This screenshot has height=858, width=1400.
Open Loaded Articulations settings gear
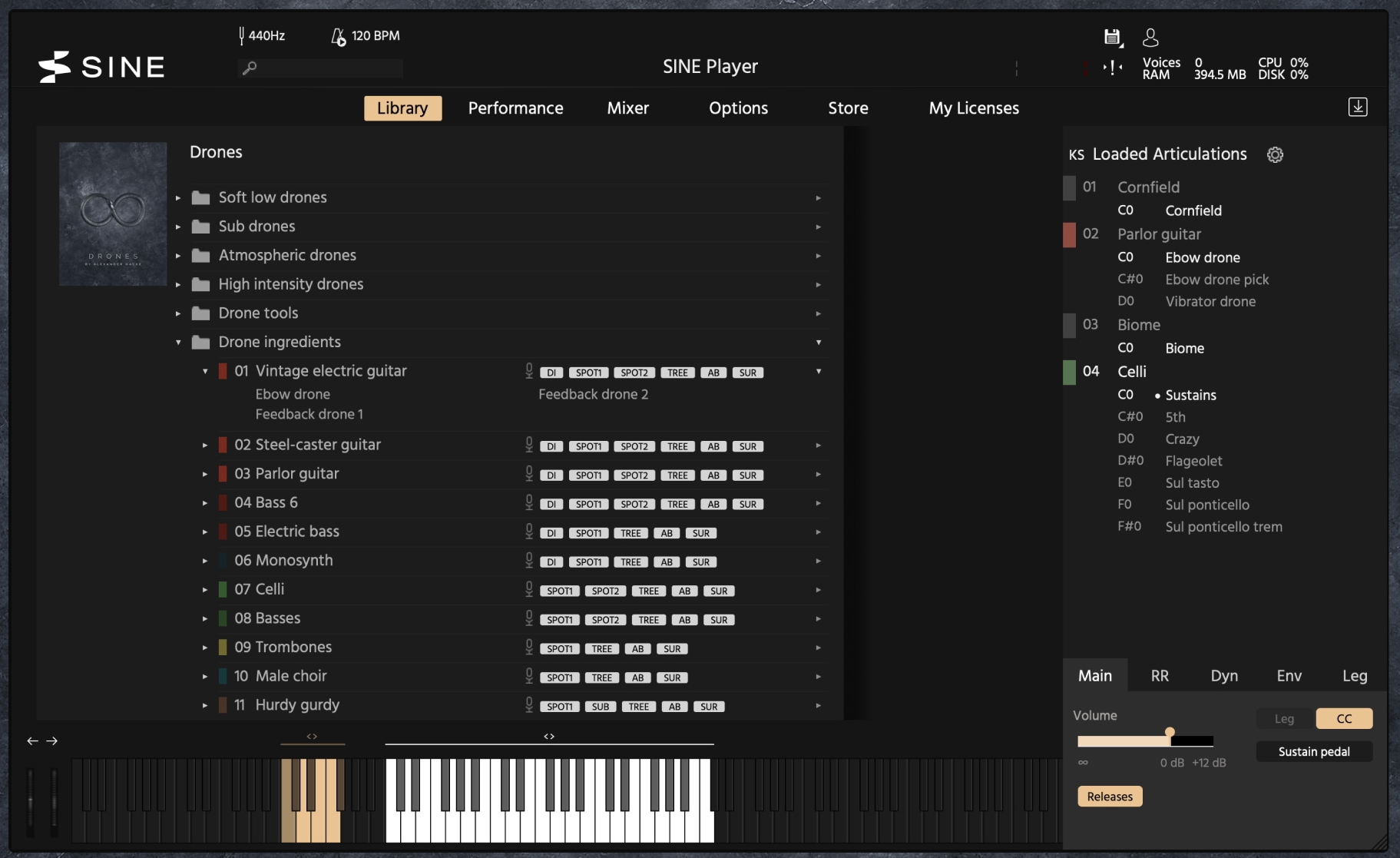click(x=1275, y=154)
